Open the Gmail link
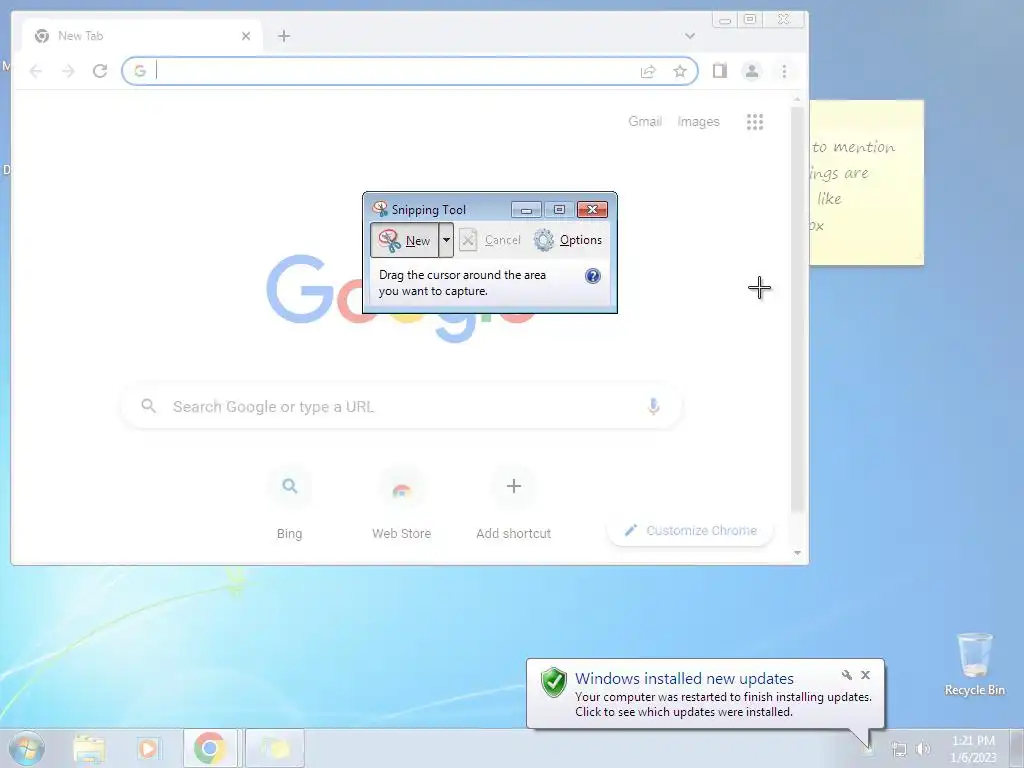 tap(645, 121)
